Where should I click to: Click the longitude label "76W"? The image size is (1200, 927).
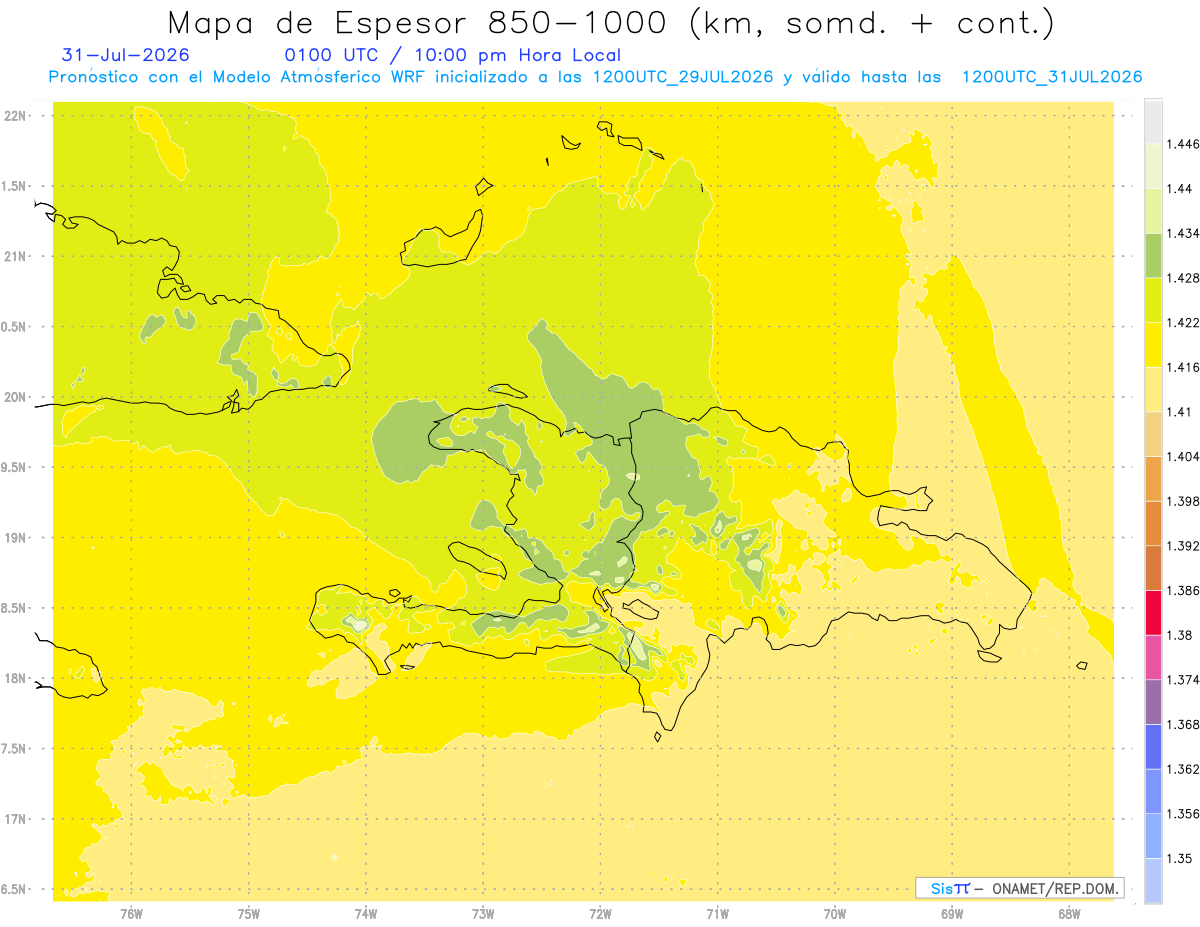click(x=131, y=913)
